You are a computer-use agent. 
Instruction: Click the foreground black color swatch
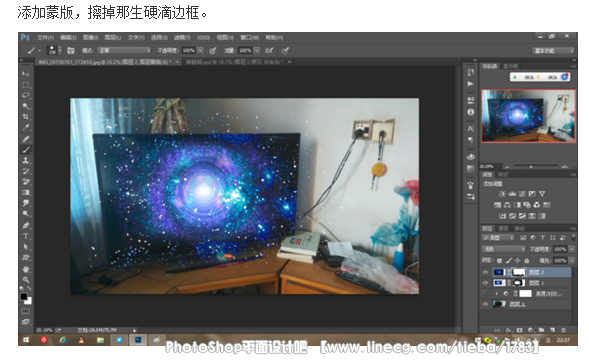24,297
